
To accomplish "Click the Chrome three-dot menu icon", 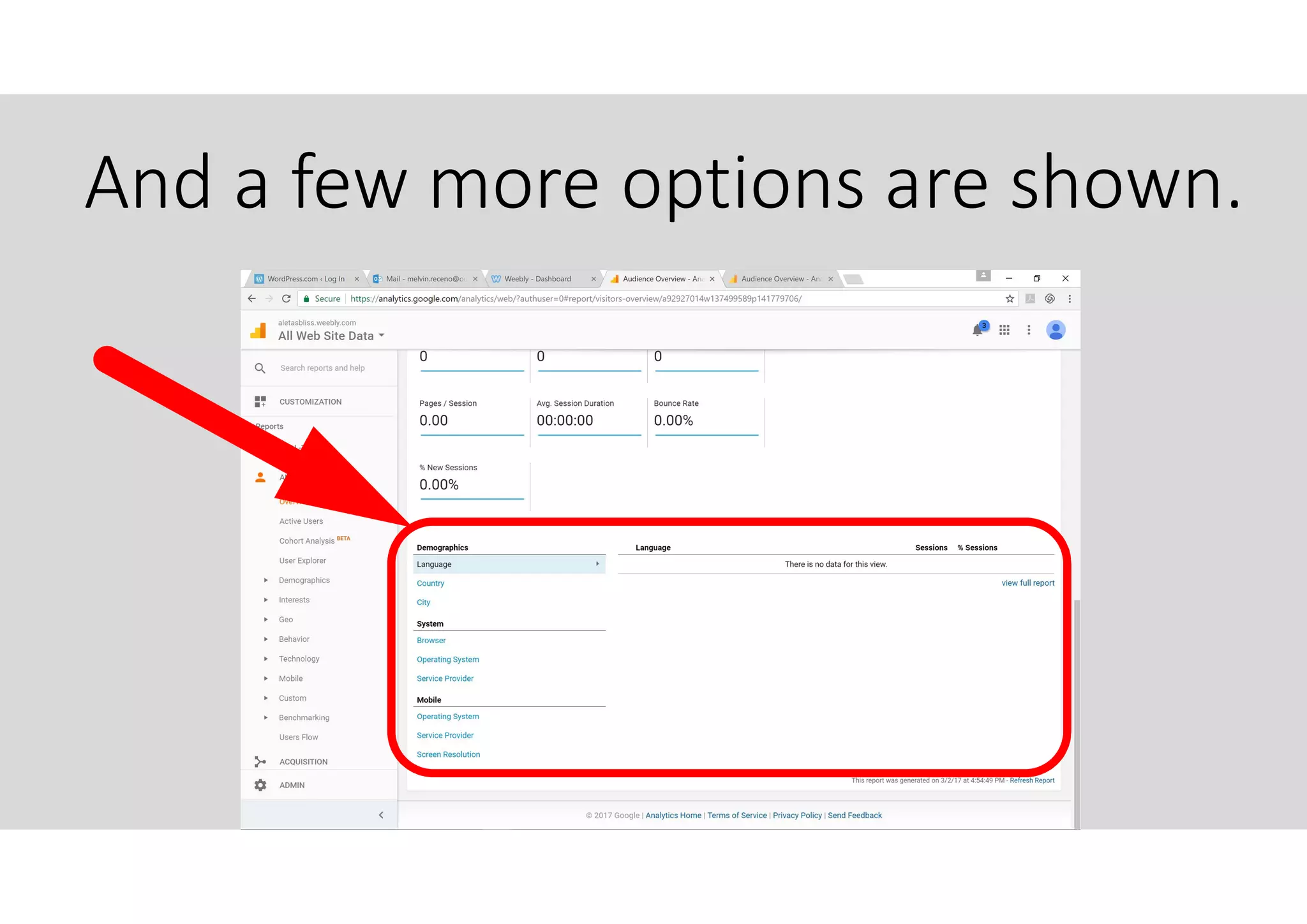I will 1070,299.
